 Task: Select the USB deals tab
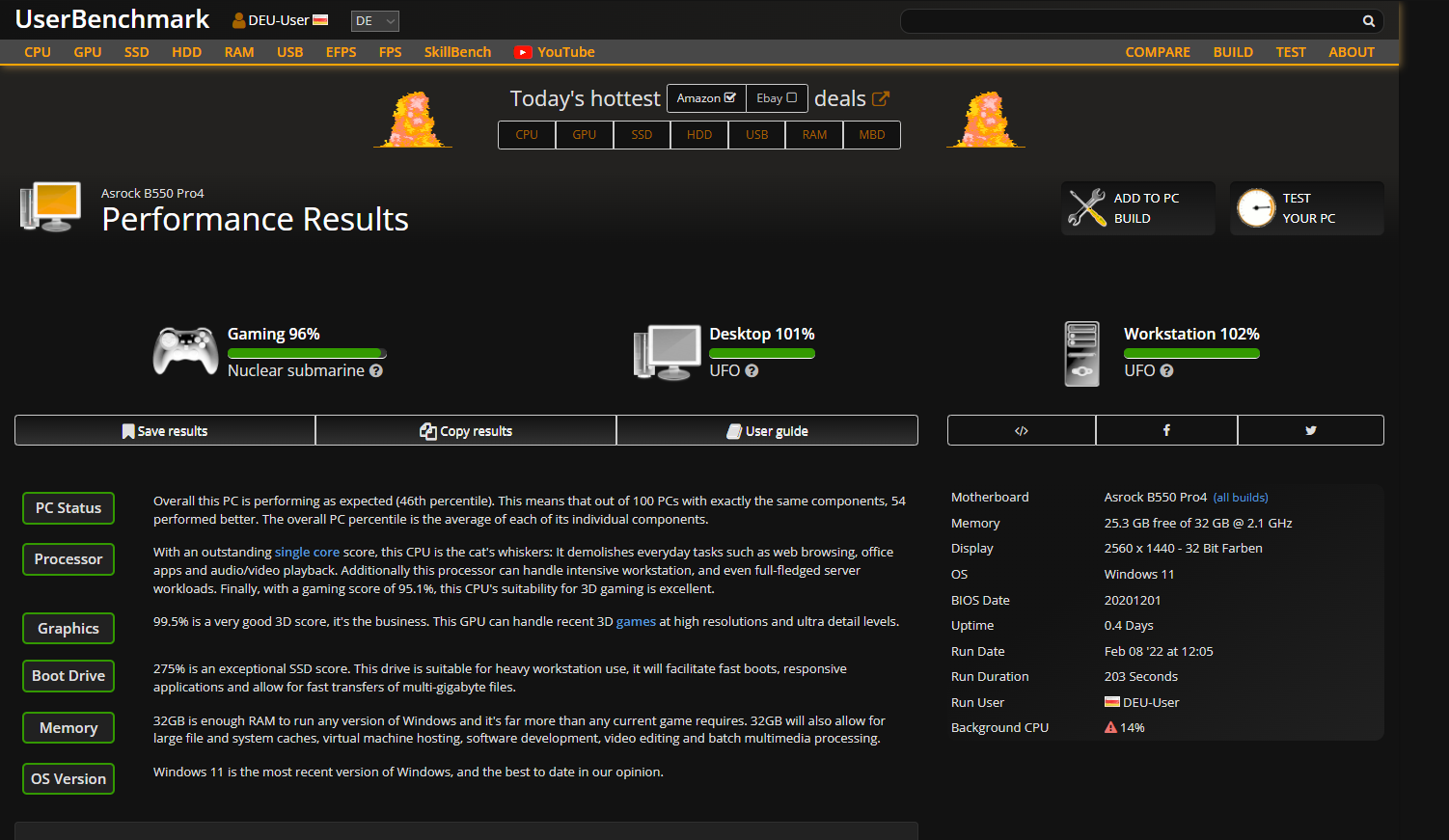[757, 135]
